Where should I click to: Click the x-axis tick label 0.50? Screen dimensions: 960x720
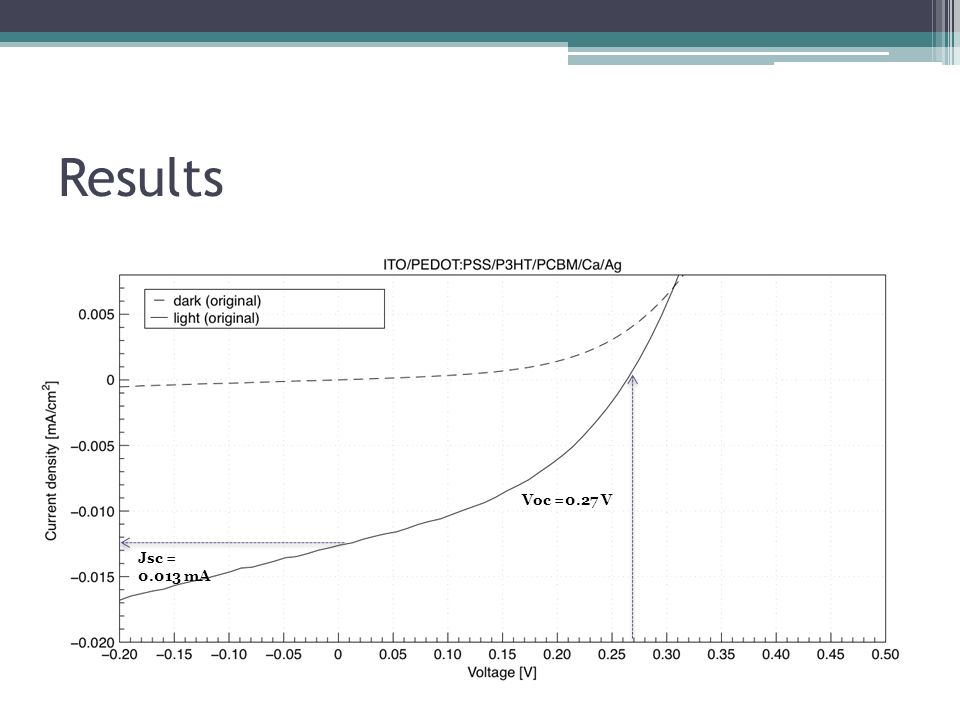885,654
